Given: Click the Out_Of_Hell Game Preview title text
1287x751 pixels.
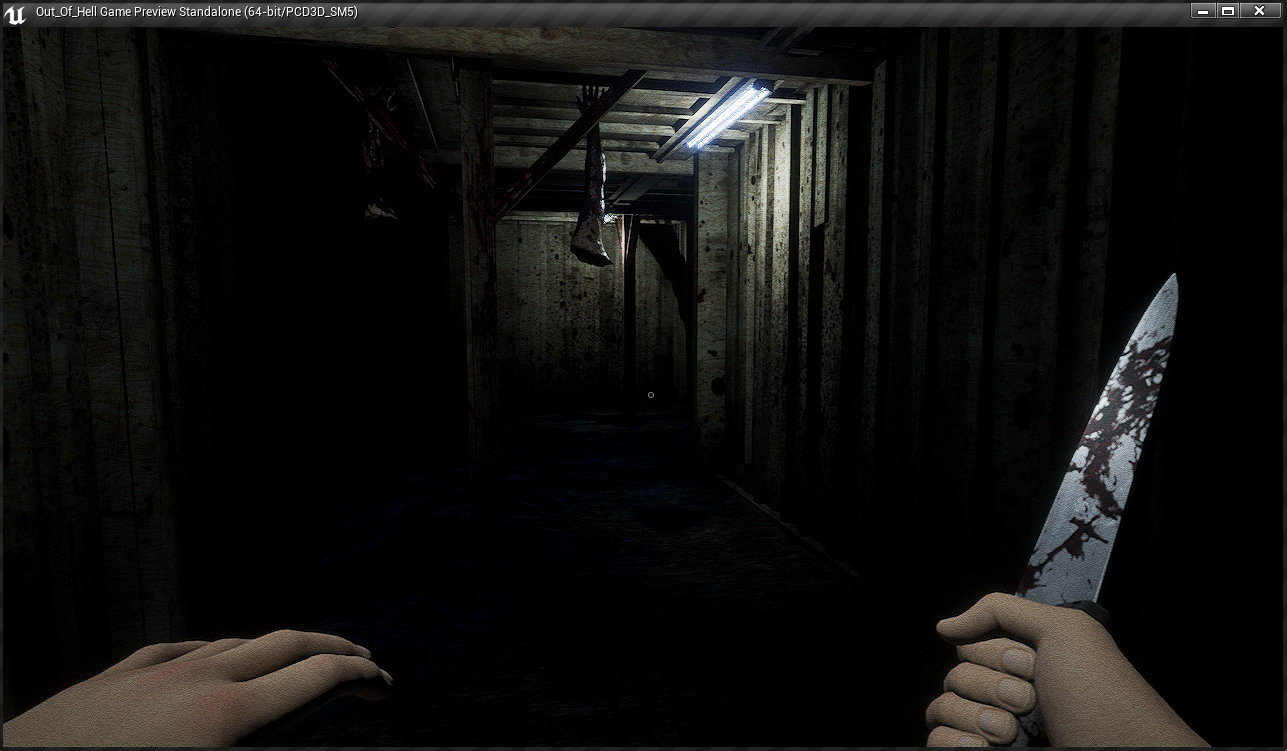Looking at the screenshot, I should 196,12.
